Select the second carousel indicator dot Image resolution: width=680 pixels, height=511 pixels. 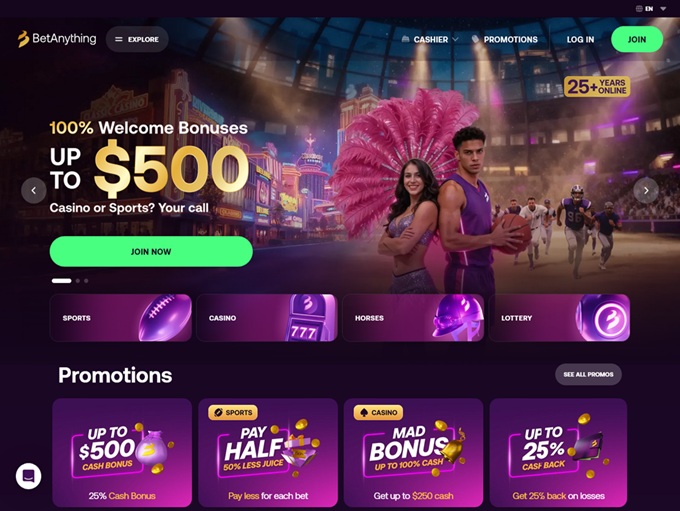(78, 281)
